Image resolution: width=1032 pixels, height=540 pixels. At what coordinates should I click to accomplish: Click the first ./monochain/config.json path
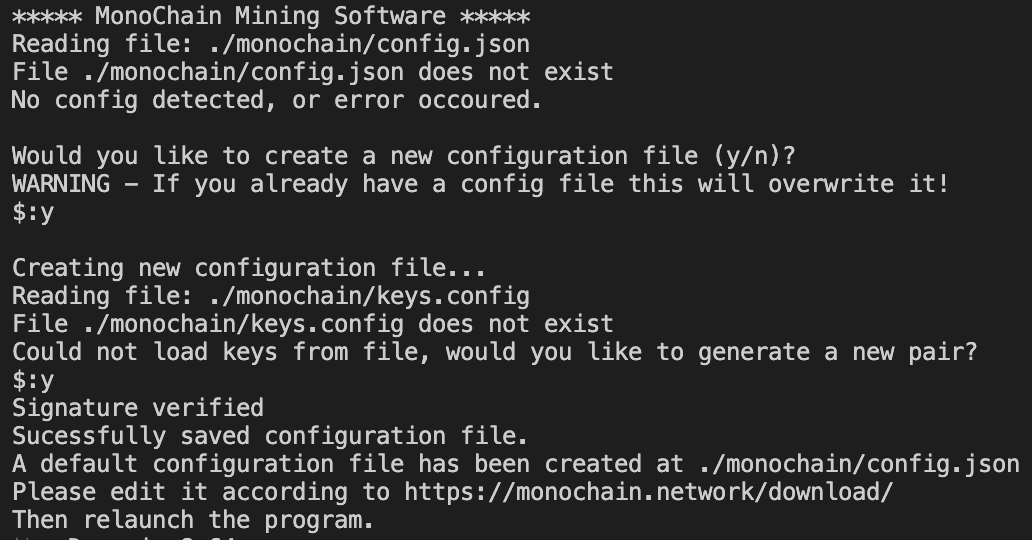pyautogui.click(x=369, y=44)
